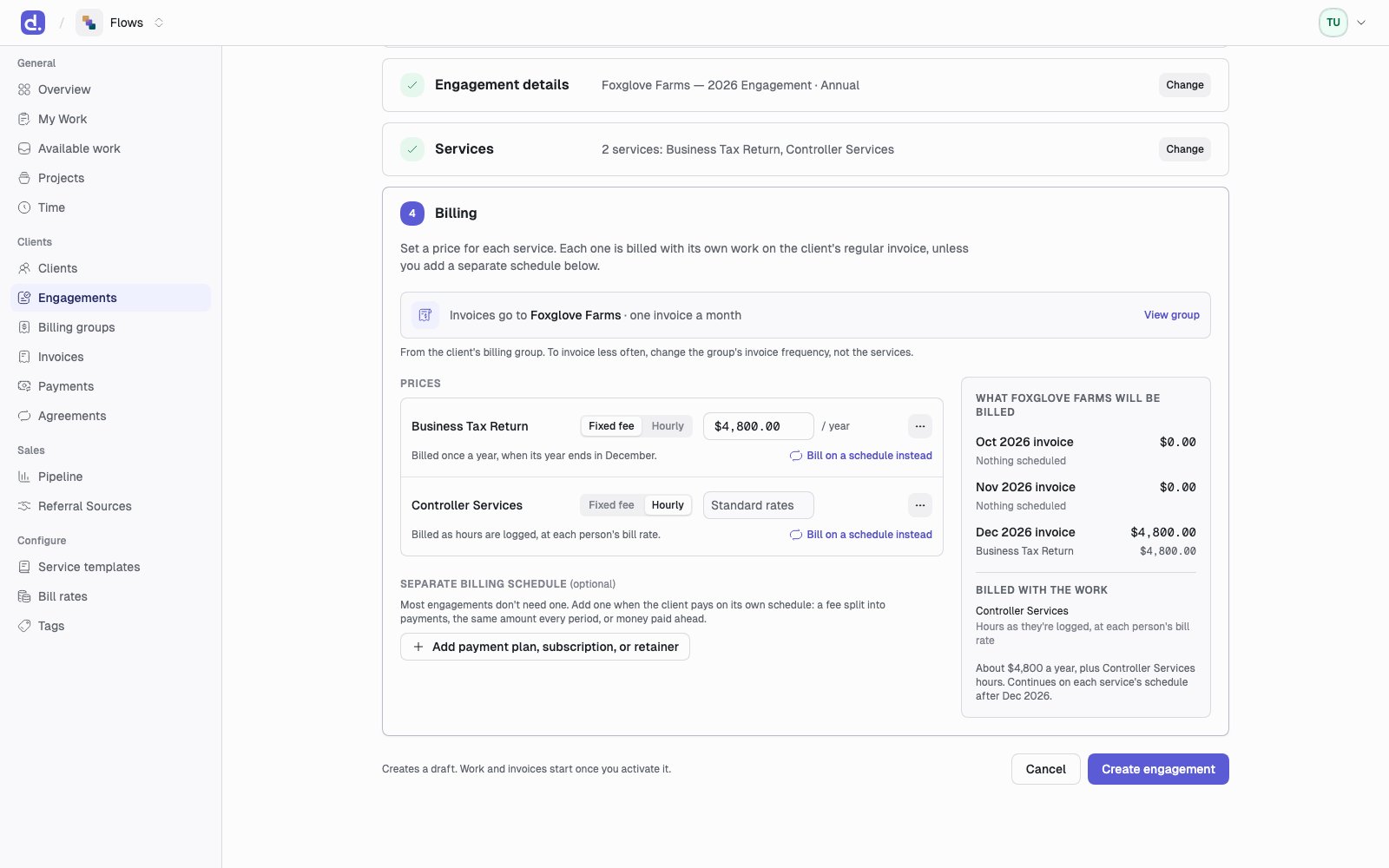Click the Clients people icon
The width and height of the screenshot is (1389, 868).
[x=24, y=268]
